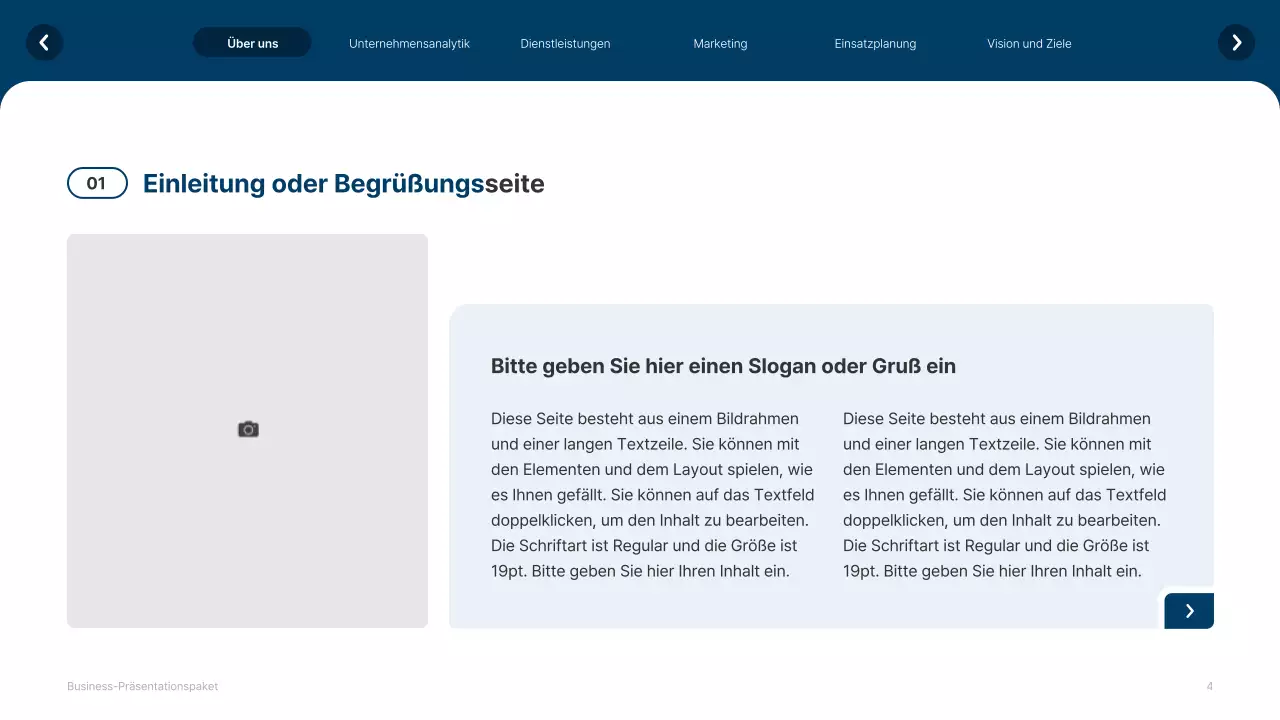Open the "Marketing" section
1280x720 pixels.
point(719,43)
